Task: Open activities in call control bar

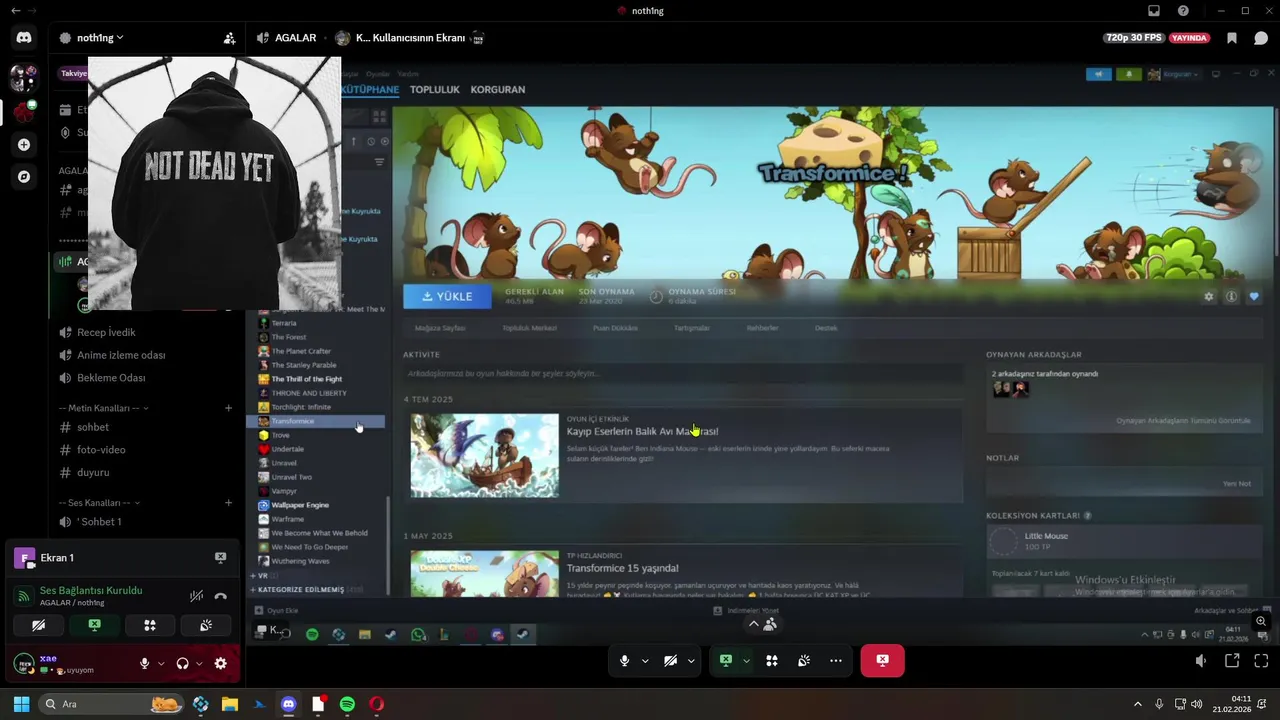Action: pyautogui.click(x=772, y=661)
